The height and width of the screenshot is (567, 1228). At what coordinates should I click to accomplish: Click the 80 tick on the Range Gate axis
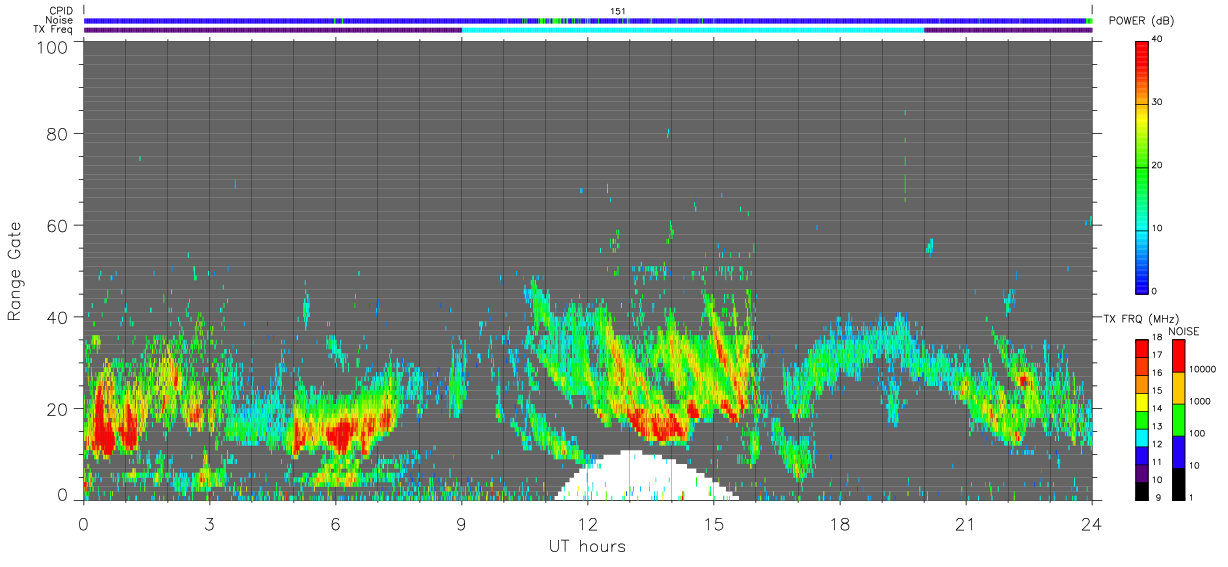pos(57,133)
